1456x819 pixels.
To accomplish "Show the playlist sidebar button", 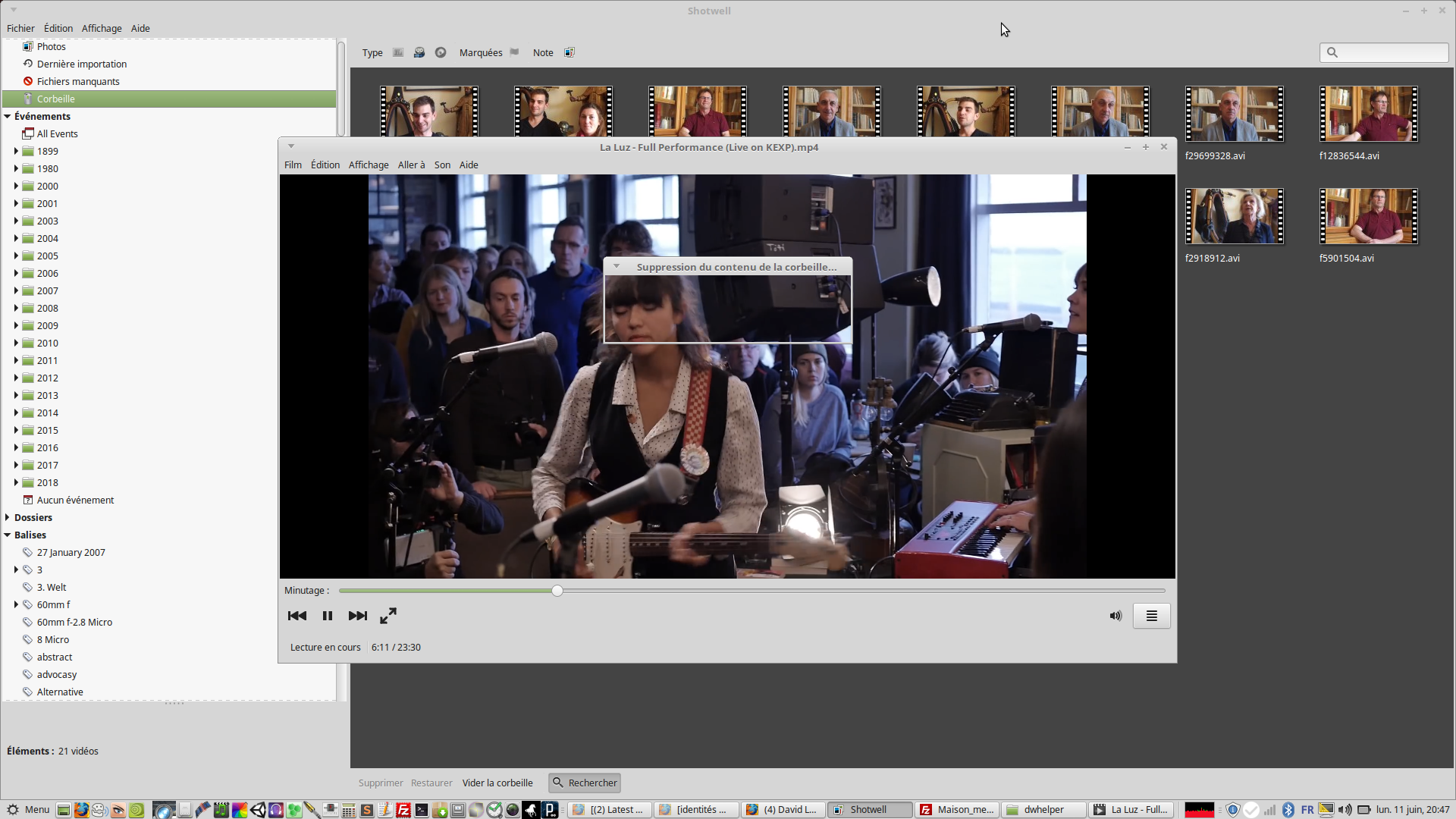I will point(1151,616).
